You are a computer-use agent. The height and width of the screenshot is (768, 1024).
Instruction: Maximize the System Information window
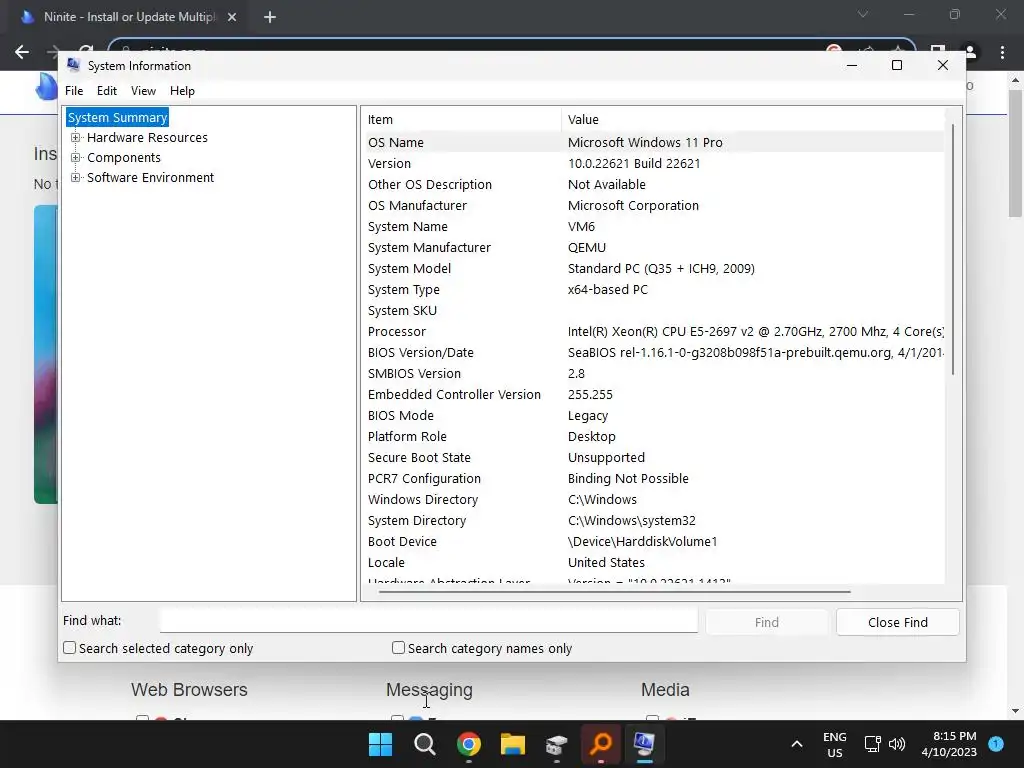click(897, 65)
